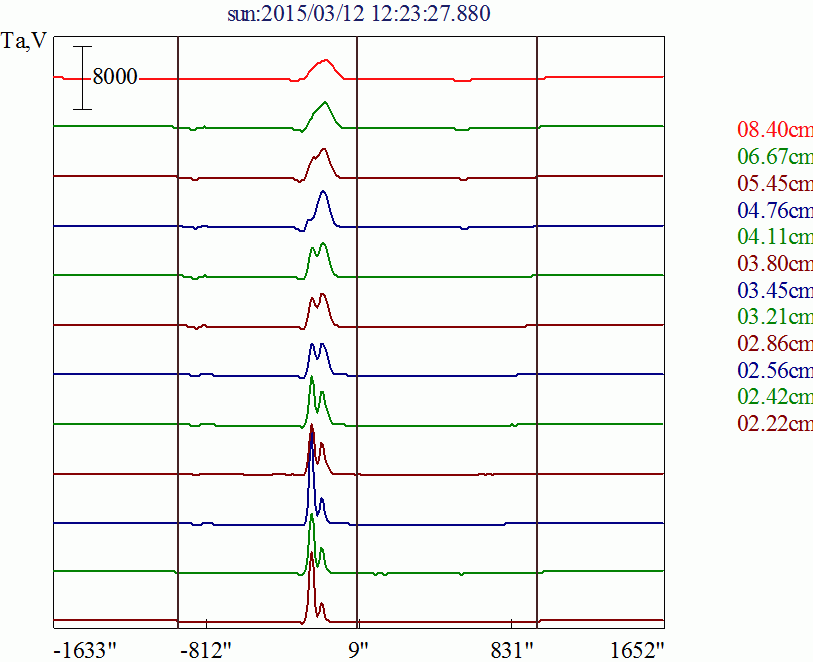Screen dimensions: 813x662
Task: Click the tall peak of the bottom curve
Action: (311, 554)
